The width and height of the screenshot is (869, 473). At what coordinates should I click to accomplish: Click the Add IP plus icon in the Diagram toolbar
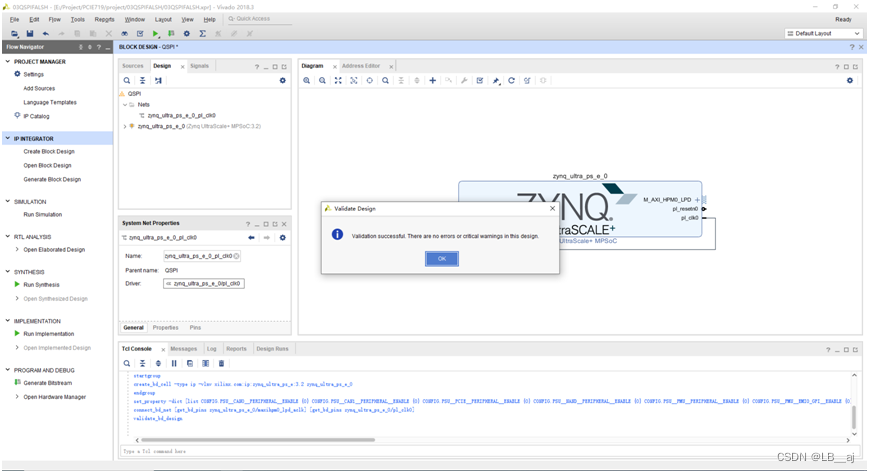433,80
